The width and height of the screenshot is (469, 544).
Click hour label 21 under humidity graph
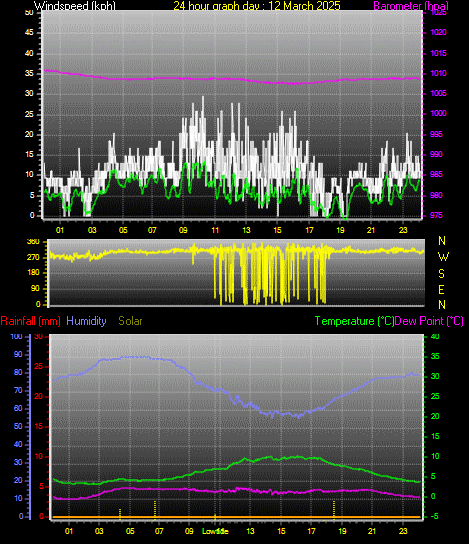[372, 531]
